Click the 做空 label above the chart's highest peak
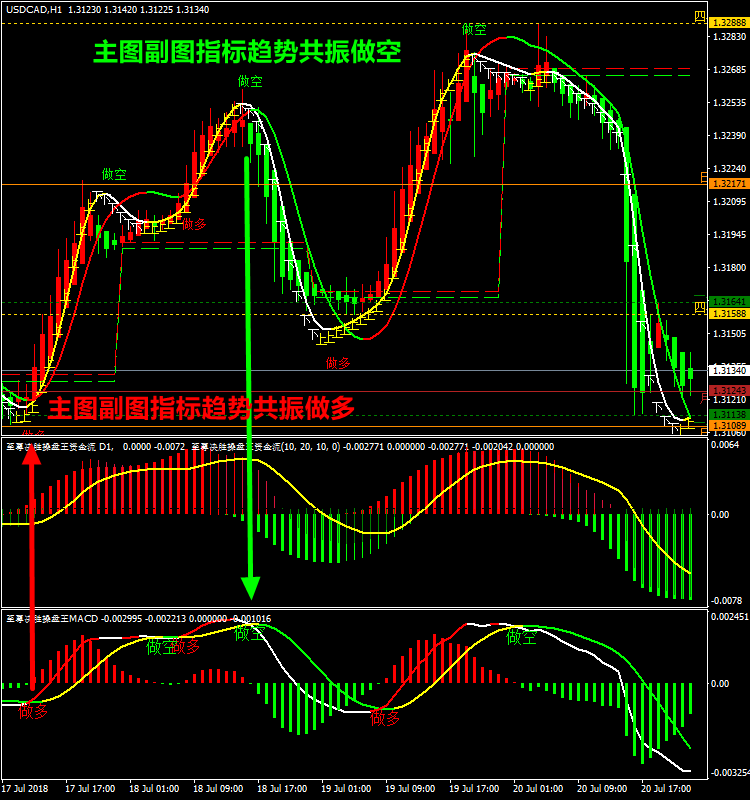Screen dimensions: 750x800 [x=474, y=29]
